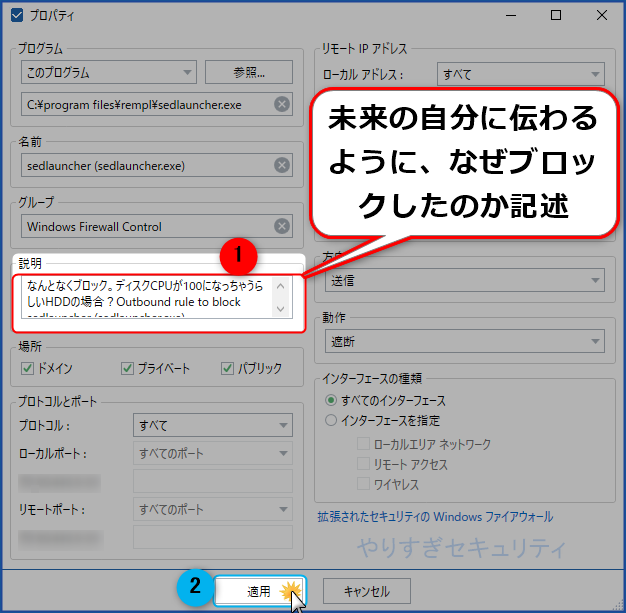Toggle the パブリック location checkbox
626x613 pixels.
click(x=228, y=368)
